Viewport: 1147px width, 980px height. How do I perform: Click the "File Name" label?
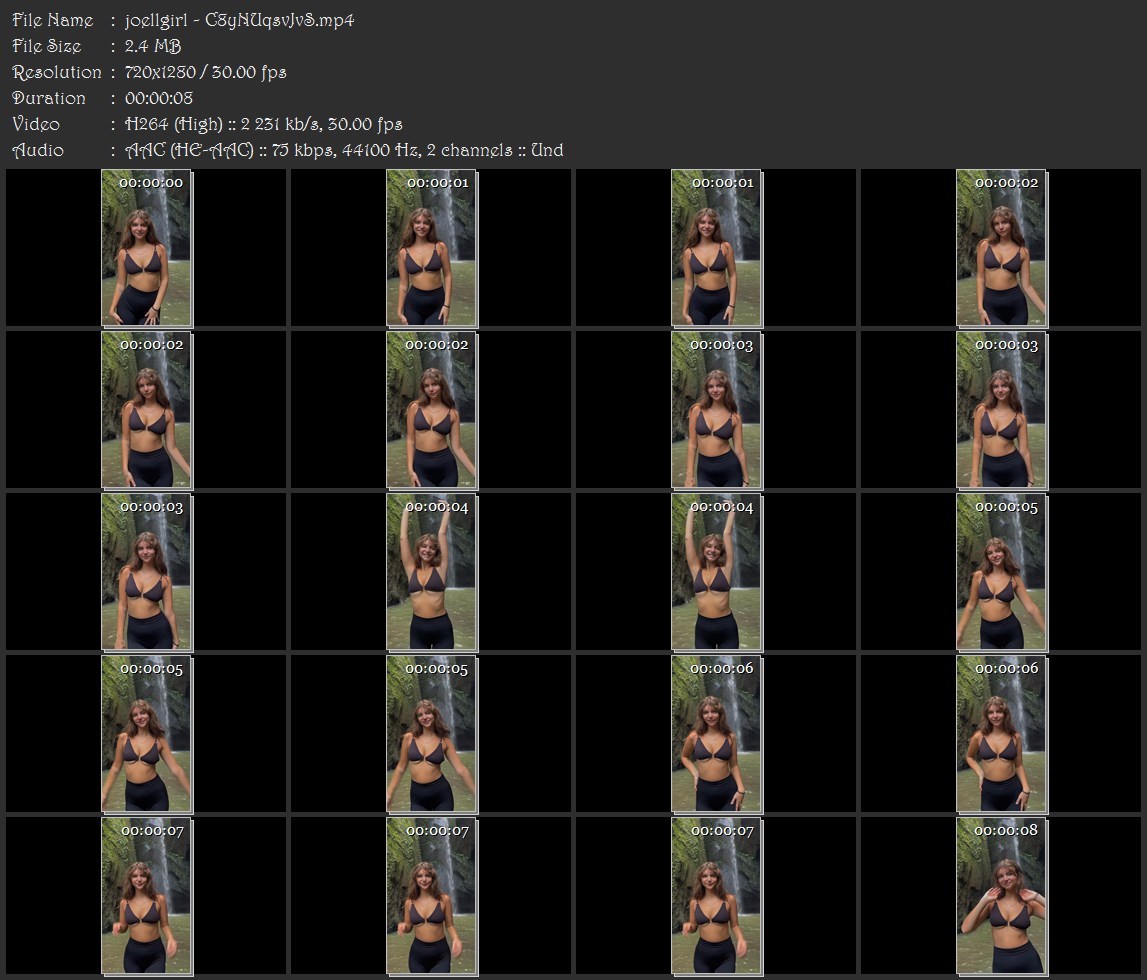(x=53, y=20)
